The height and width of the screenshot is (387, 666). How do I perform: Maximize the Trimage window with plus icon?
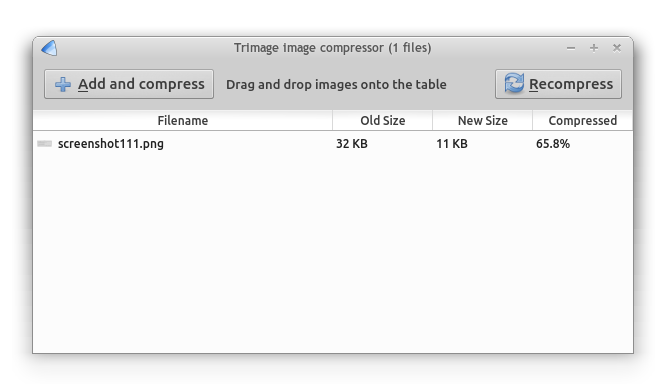click(x=594, y=48)
